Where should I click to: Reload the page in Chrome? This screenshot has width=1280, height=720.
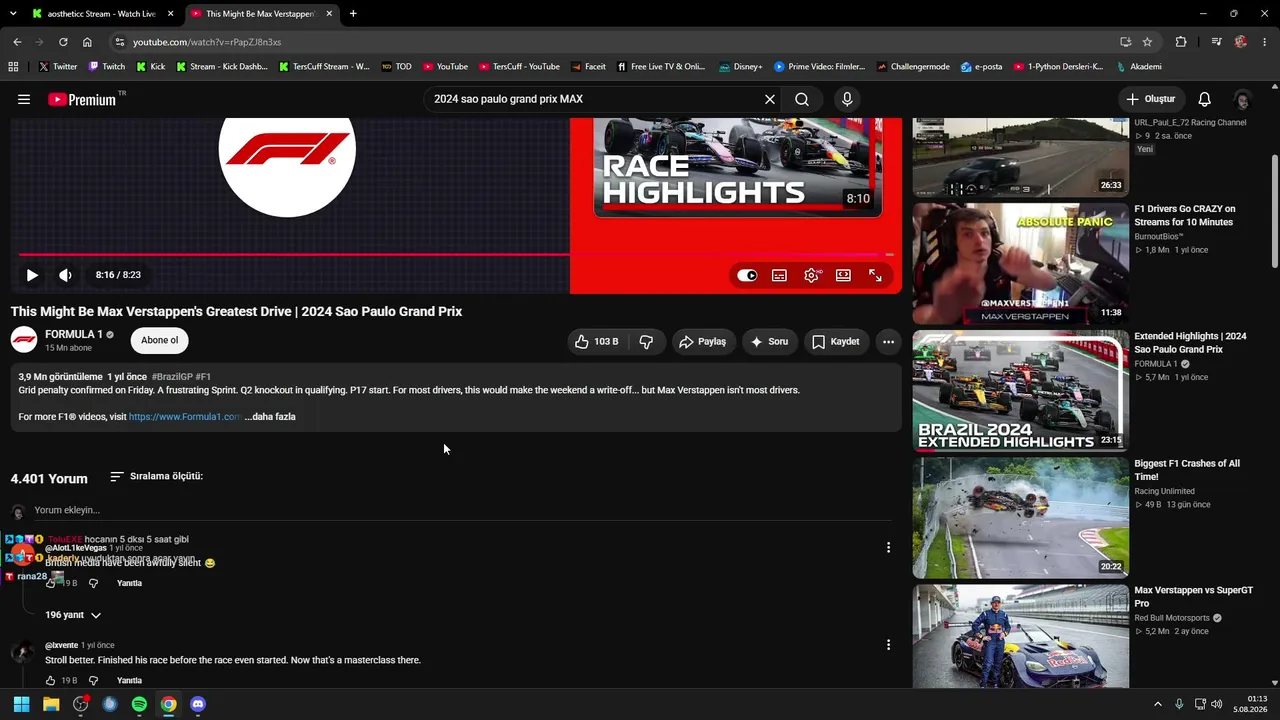pyautogui.click(x=63, y=42)
